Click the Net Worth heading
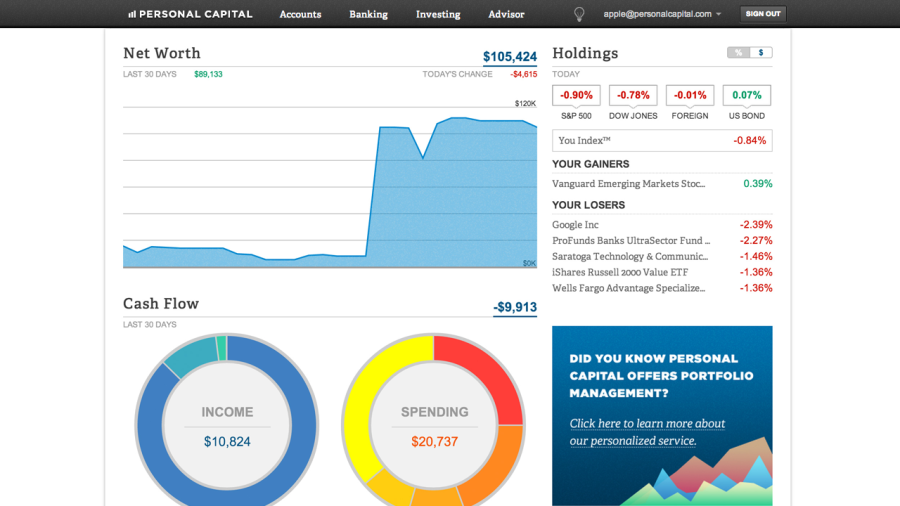Viewport: 900px width, 506px height. 162,53
